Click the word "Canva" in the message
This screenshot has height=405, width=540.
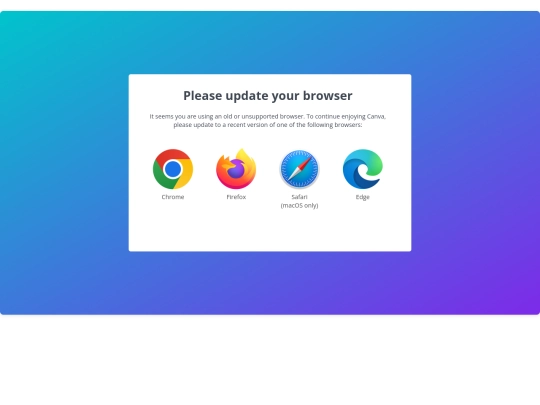(376, 116)
